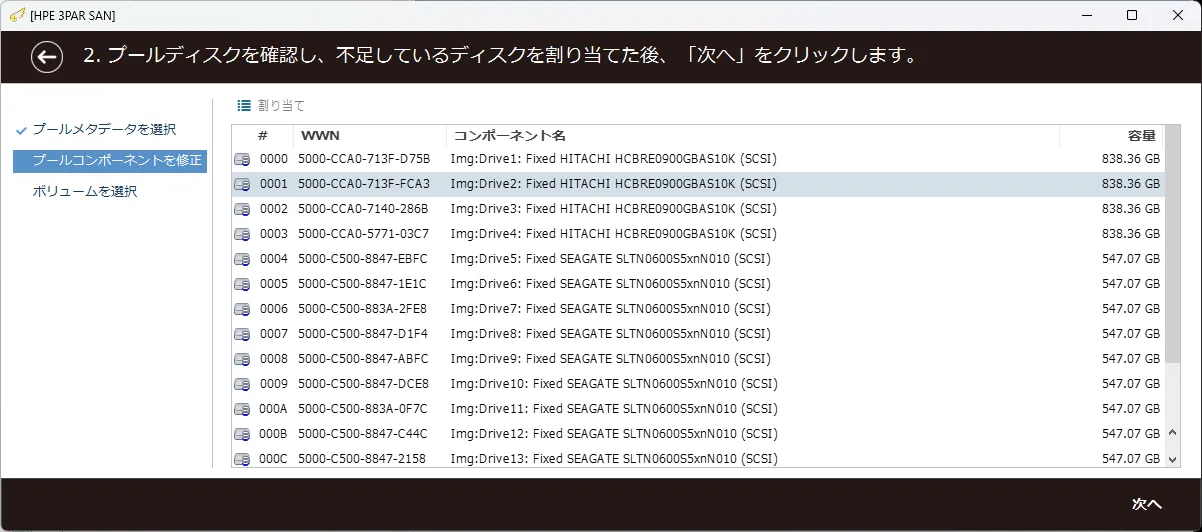This screenshot has width=1202, height=532.
Task: Maximize the HPE 3PAR SAN window
Action: [x=1132, y=15]
